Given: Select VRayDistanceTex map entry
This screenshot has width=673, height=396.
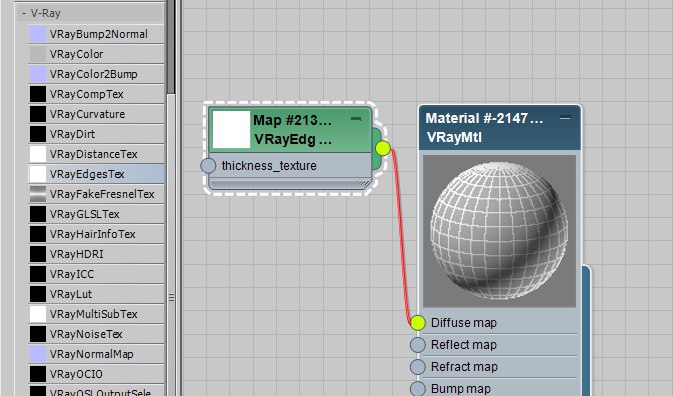Looking at the screenshot, I should [96, 154].
